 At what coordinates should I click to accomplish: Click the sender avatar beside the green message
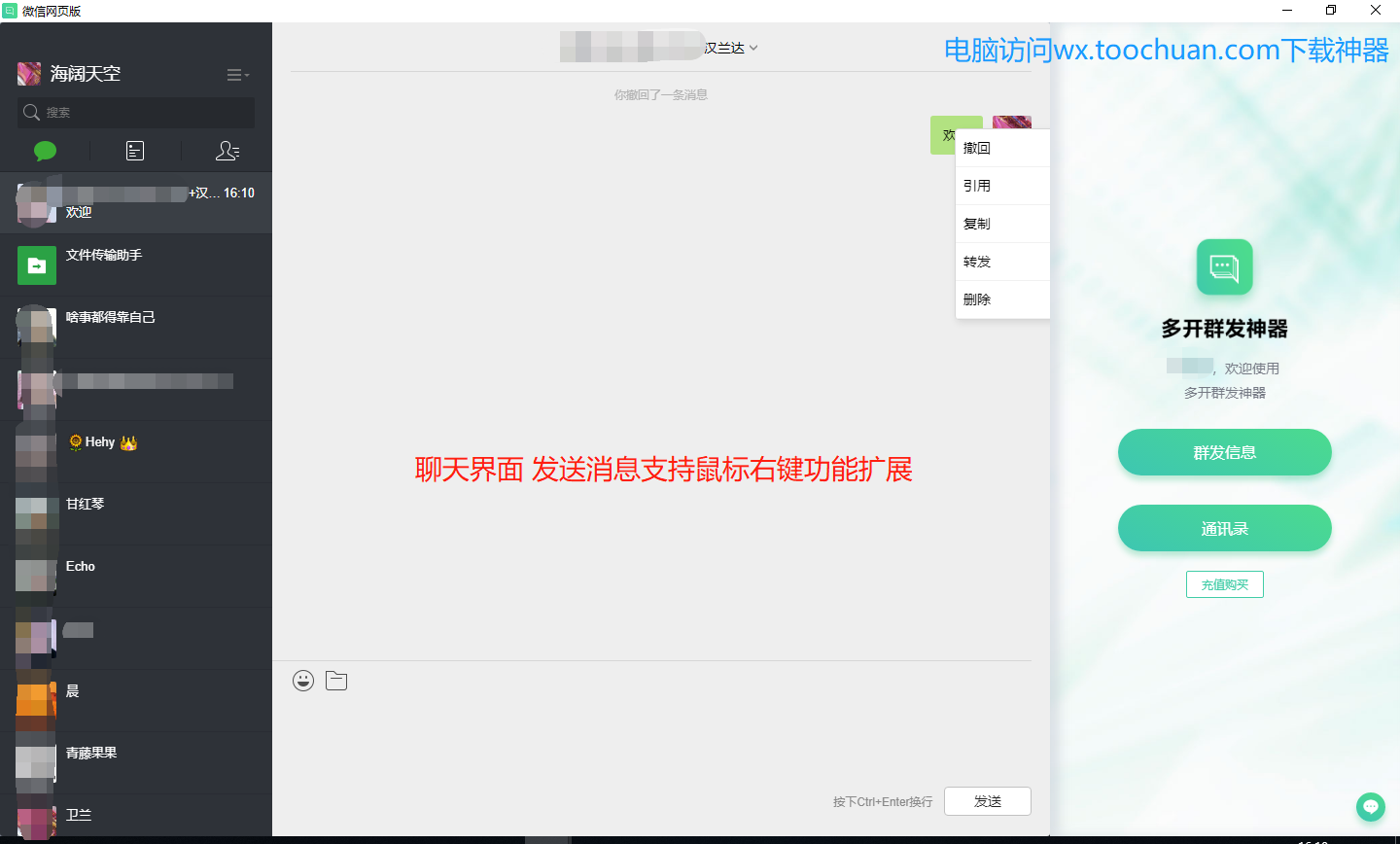[1012, 123]
